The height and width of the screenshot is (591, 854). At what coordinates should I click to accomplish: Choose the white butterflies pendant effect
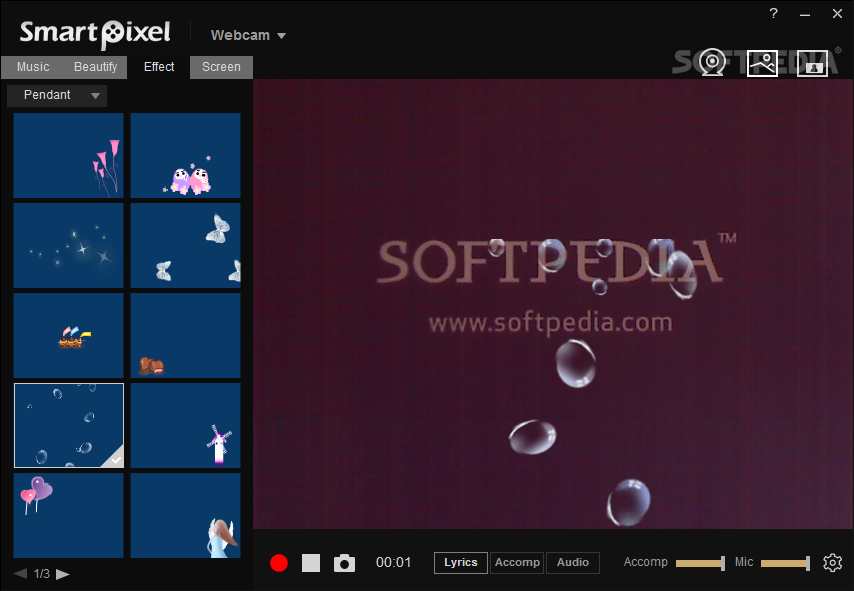[x=185, y=245]
